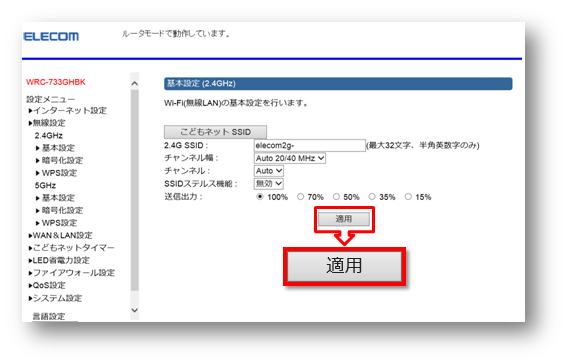The height and width of the screenshot is (364, 567).
Task: Click the 基本設定 (2.4GHz) header bar
Action: tap(338, 83)
